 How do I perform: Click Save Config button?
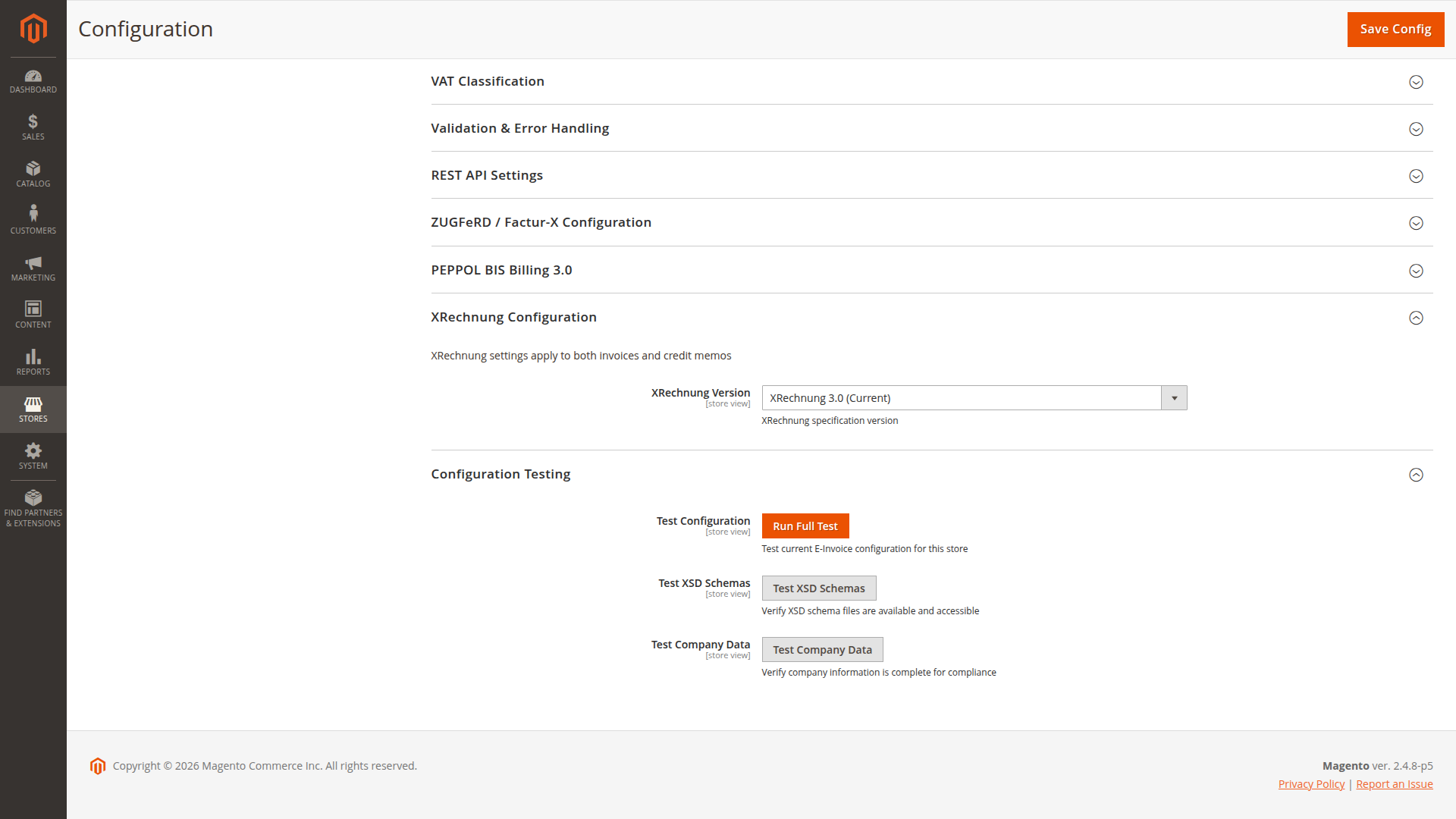[x=1395, y=29]
